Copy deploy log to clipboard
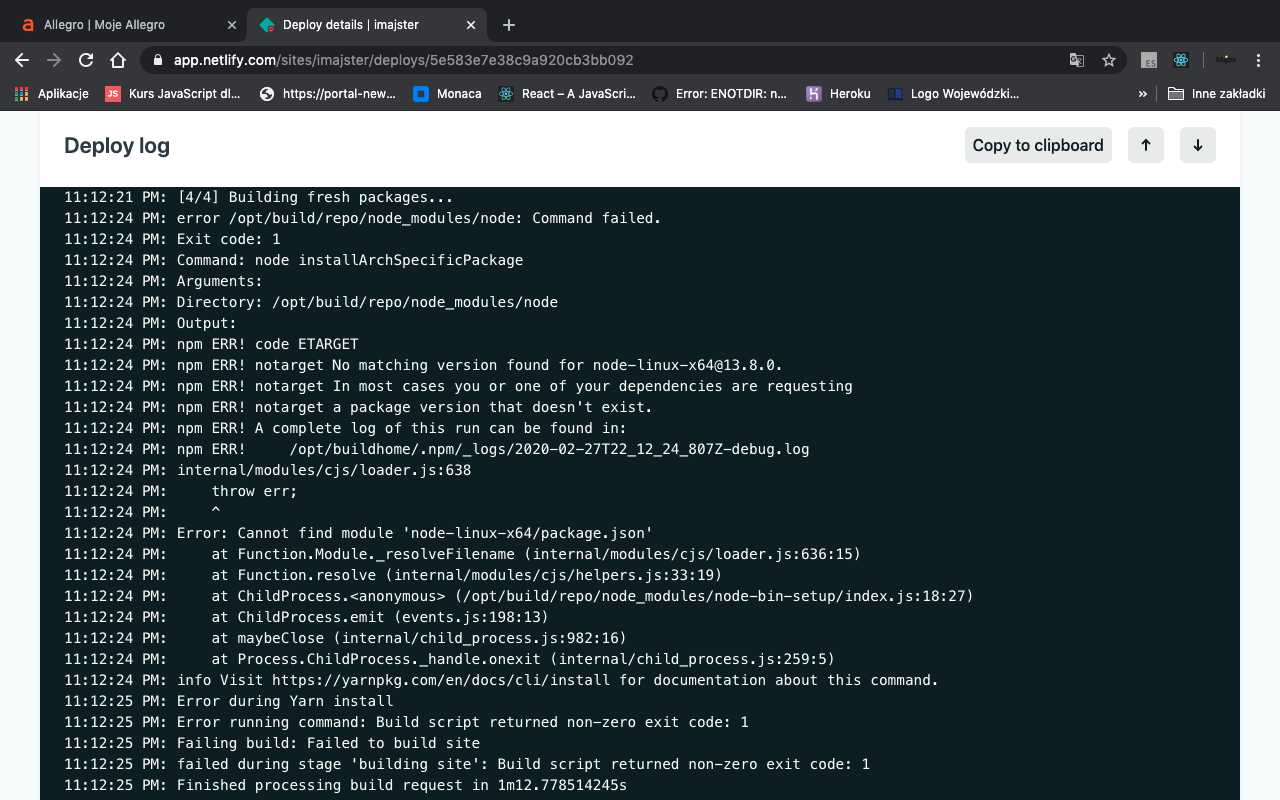Screen dimensions: 1280x800 pos(1037,145)
